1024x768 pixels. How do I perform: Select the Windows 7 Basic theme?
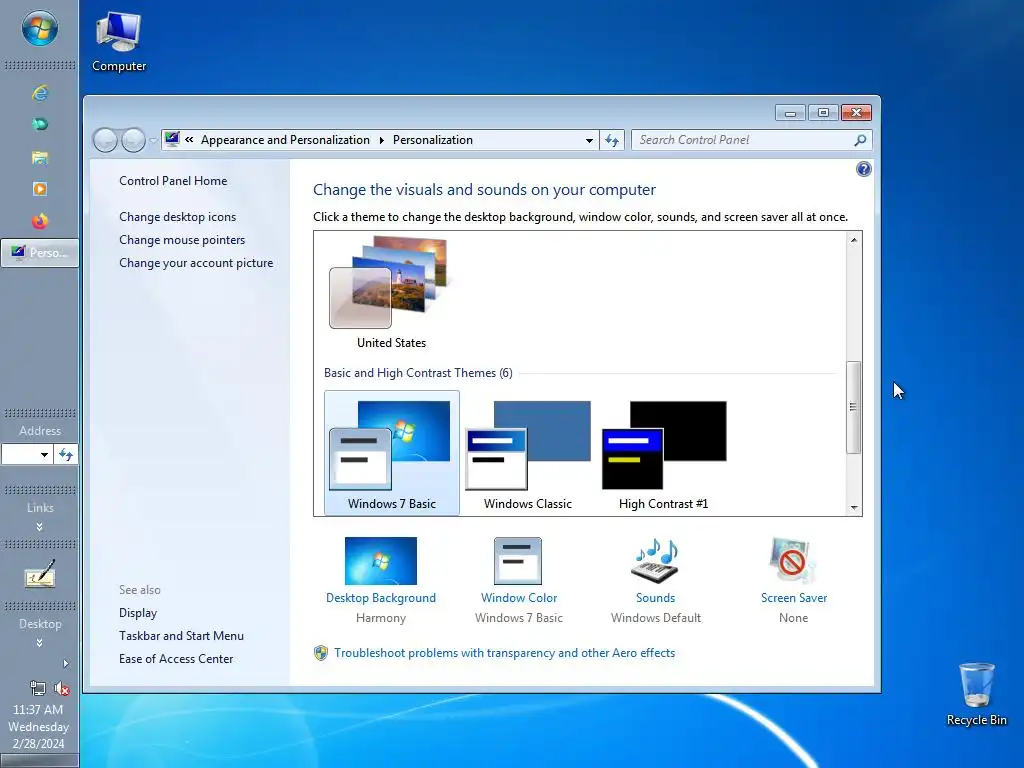(392, 453)
